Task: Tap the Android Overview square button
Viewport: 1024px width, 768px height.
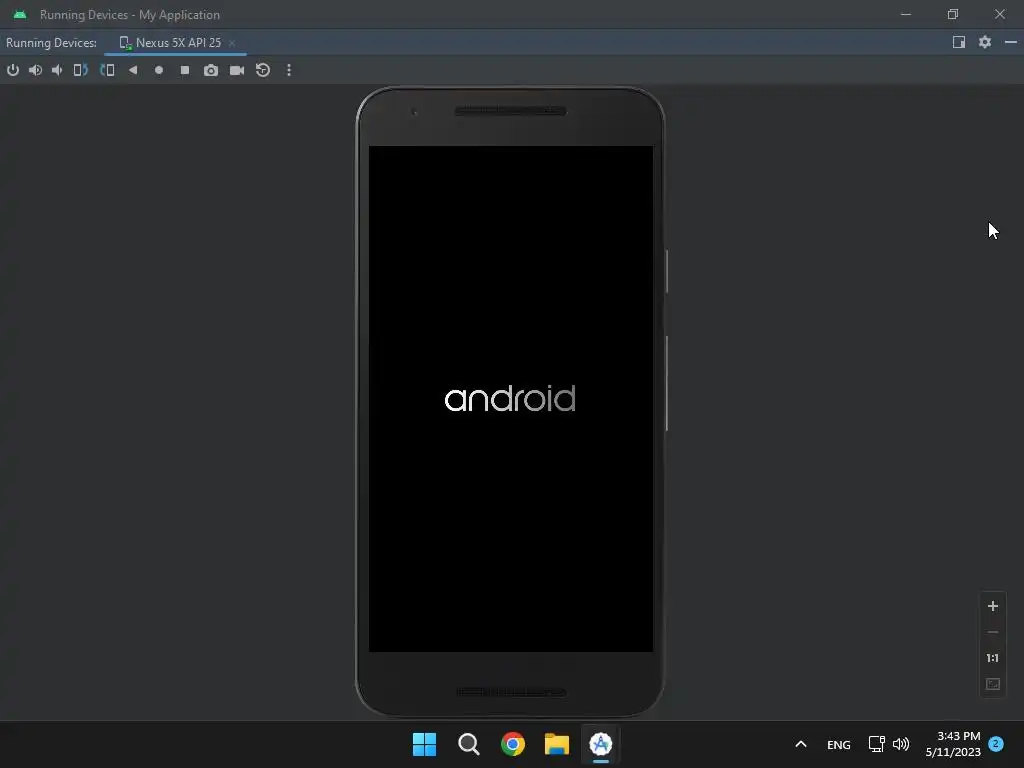Action: (185, 70)
